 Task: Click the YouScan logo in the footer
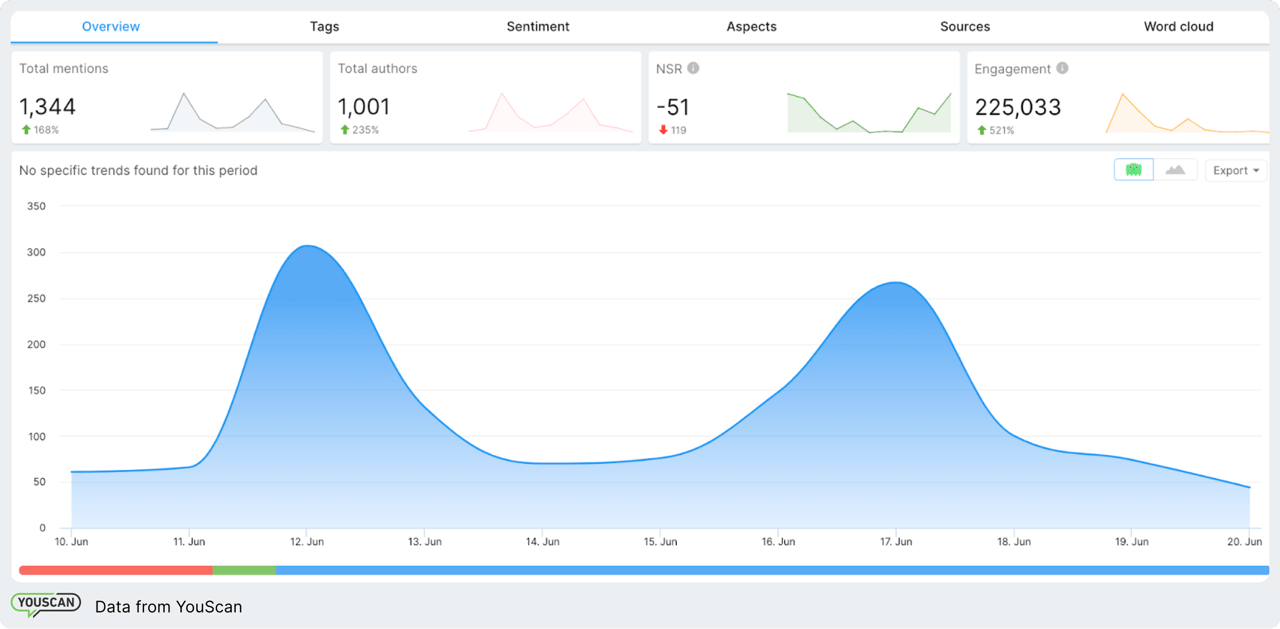pos(46,603)
